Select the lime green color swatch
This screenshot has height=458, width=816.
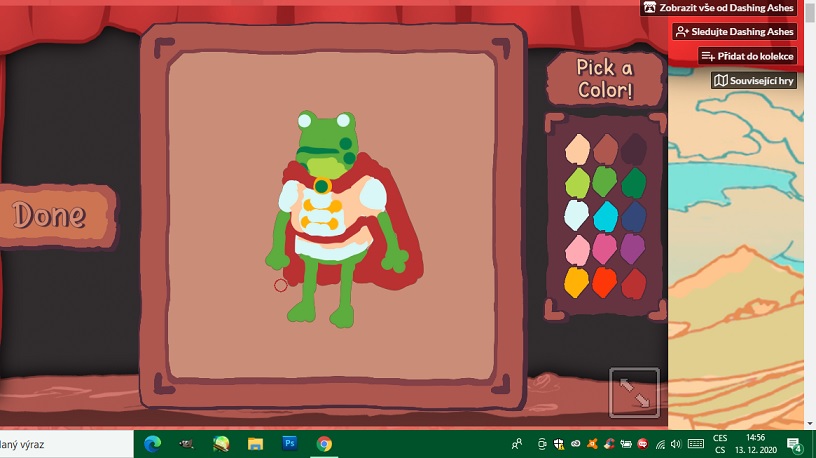tap(577, 183)
